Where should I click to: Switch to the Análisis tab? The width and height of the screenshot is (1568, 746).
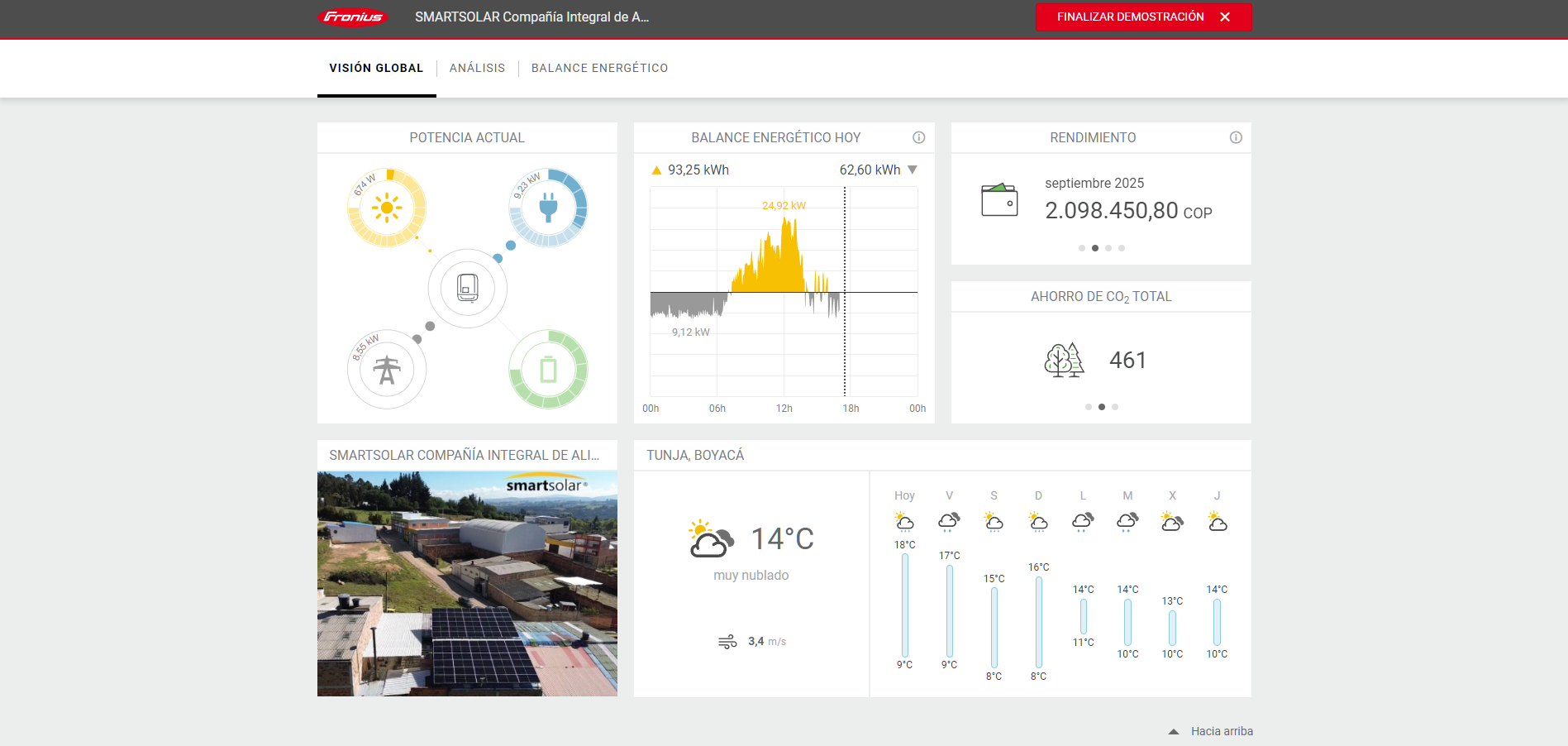[477, 68]
